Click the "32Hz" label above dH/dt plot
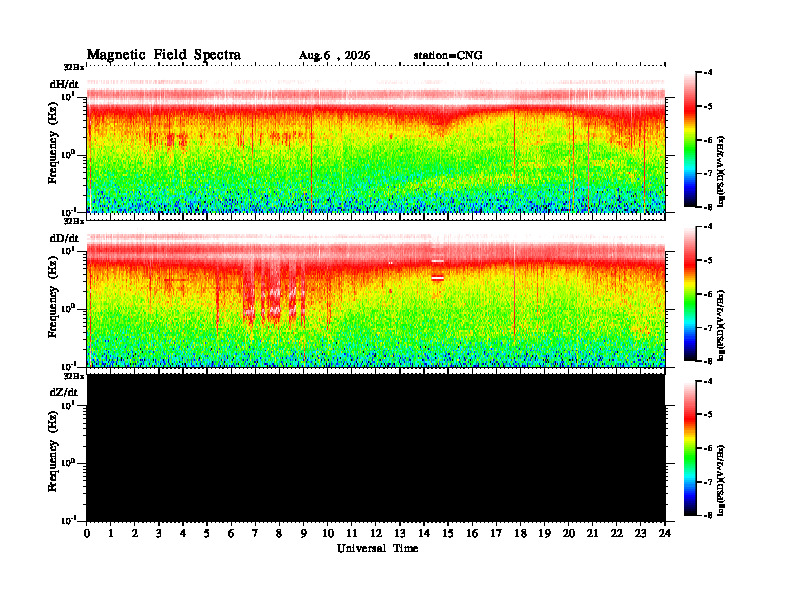The height and width of the screenshot is (612, 792). (74, 67)
